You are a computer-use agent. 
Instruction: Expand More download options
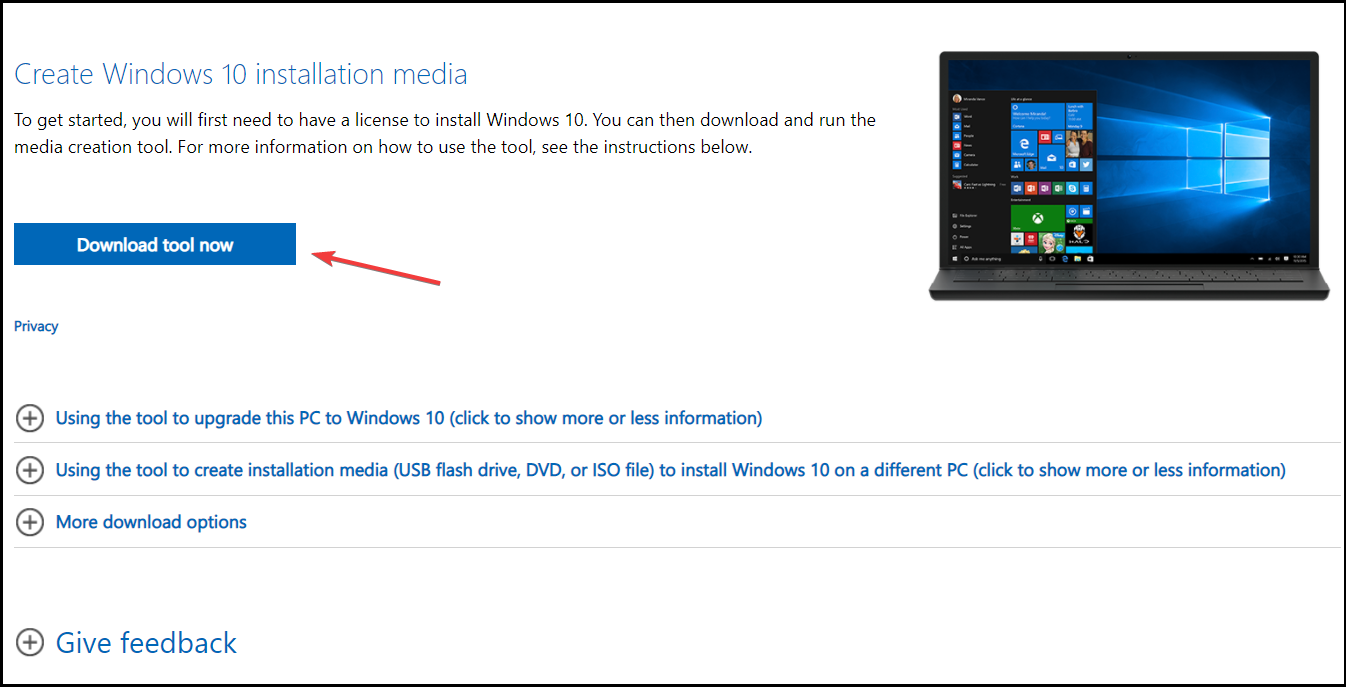click(x=150, y=521)
